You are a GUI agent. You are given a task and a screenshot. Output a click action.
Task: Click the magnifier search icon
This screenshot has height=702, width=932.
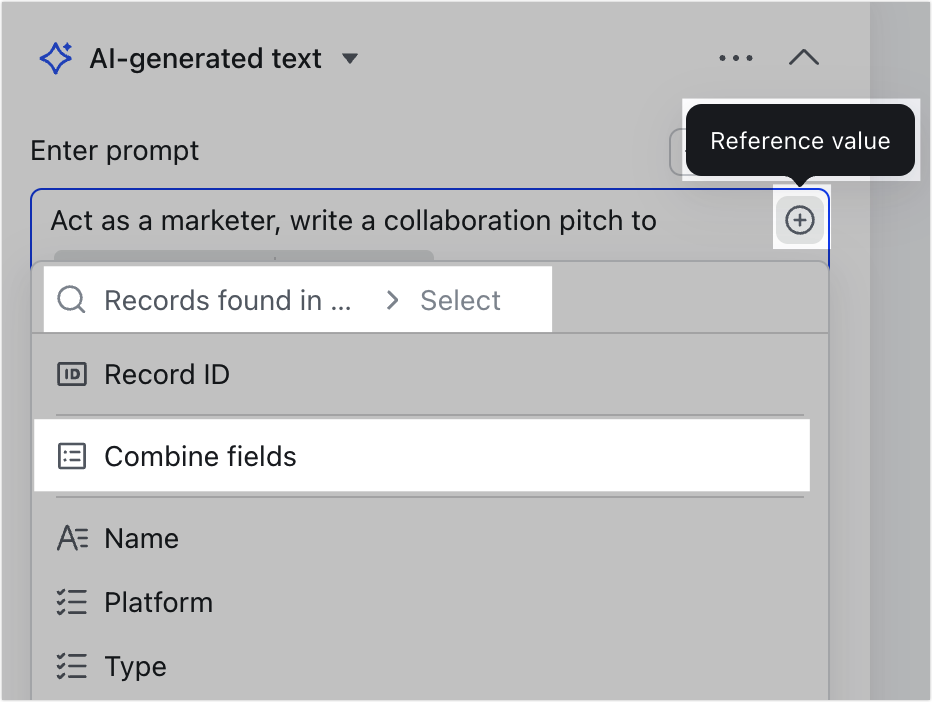[71, 300]
